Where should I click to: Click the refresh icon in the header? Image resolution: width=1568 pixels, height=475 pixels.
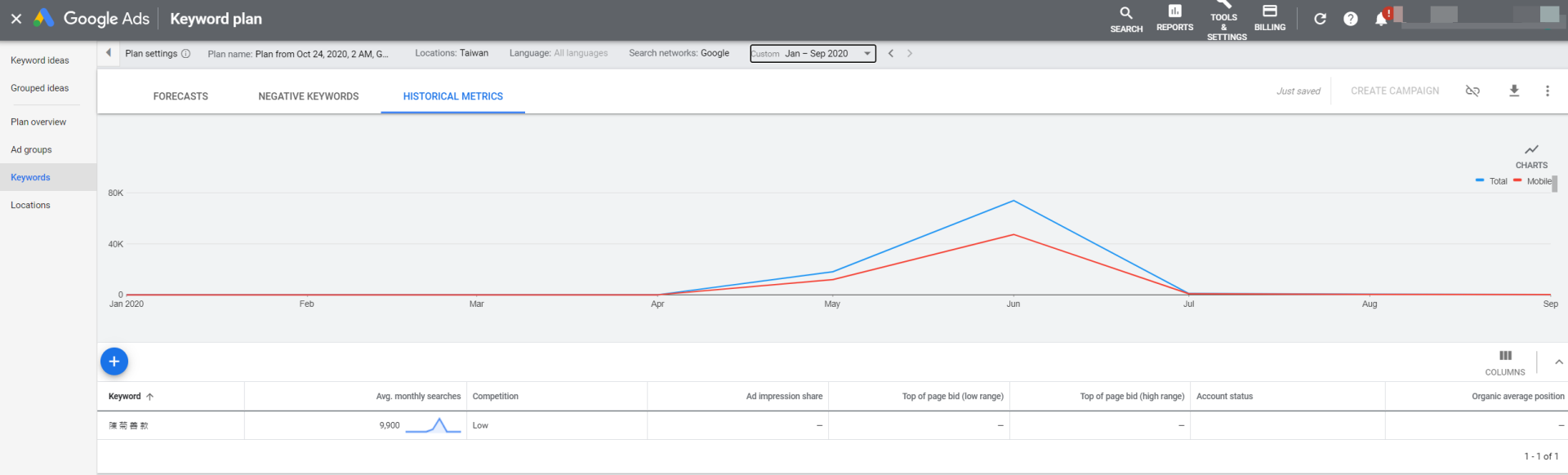point(1320,19)
